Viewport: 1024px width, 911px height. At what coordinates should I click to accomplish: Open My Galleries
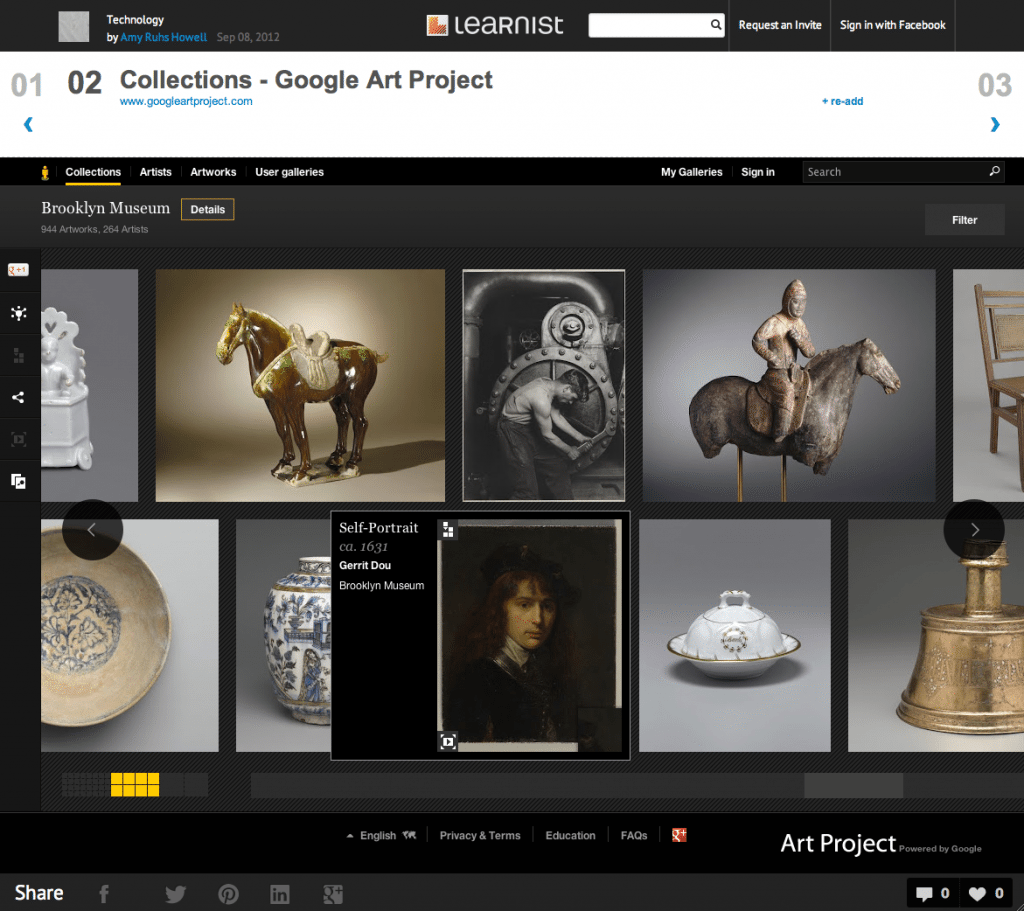[692, 172]
